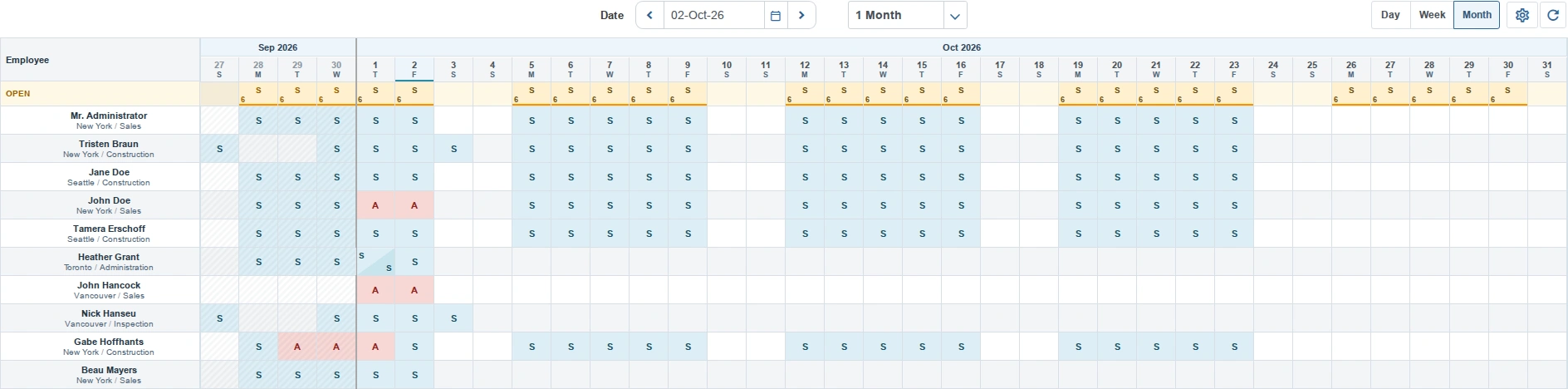Select the Oct 15 Thursday column header

click(922, 69)
